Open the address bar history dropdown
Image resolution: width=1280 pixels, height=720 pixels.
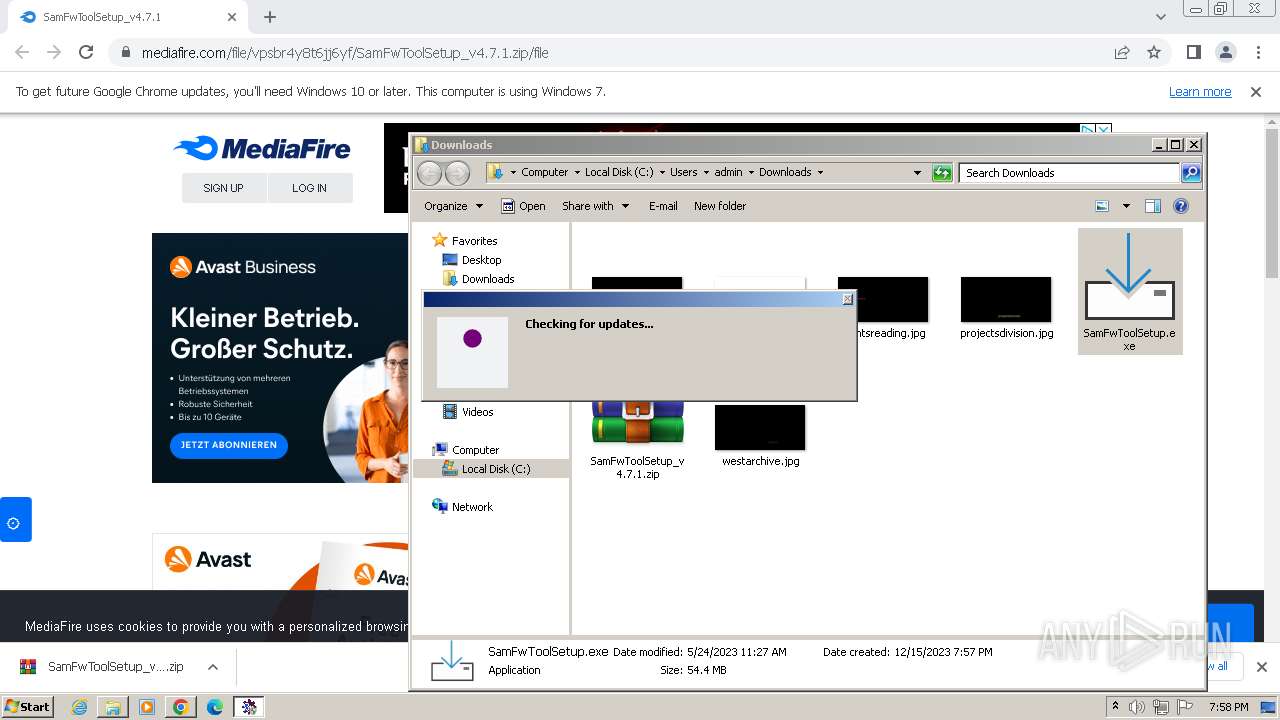917,172
